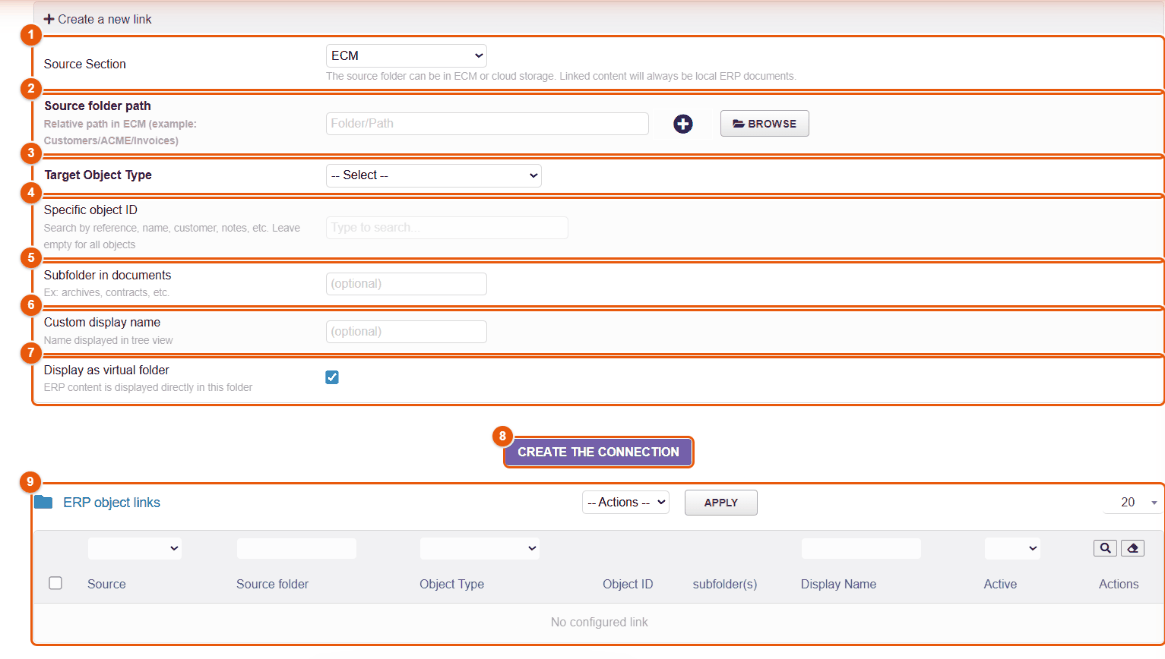Open the Source Section ECM dropdown

click(x=406, y=56)
